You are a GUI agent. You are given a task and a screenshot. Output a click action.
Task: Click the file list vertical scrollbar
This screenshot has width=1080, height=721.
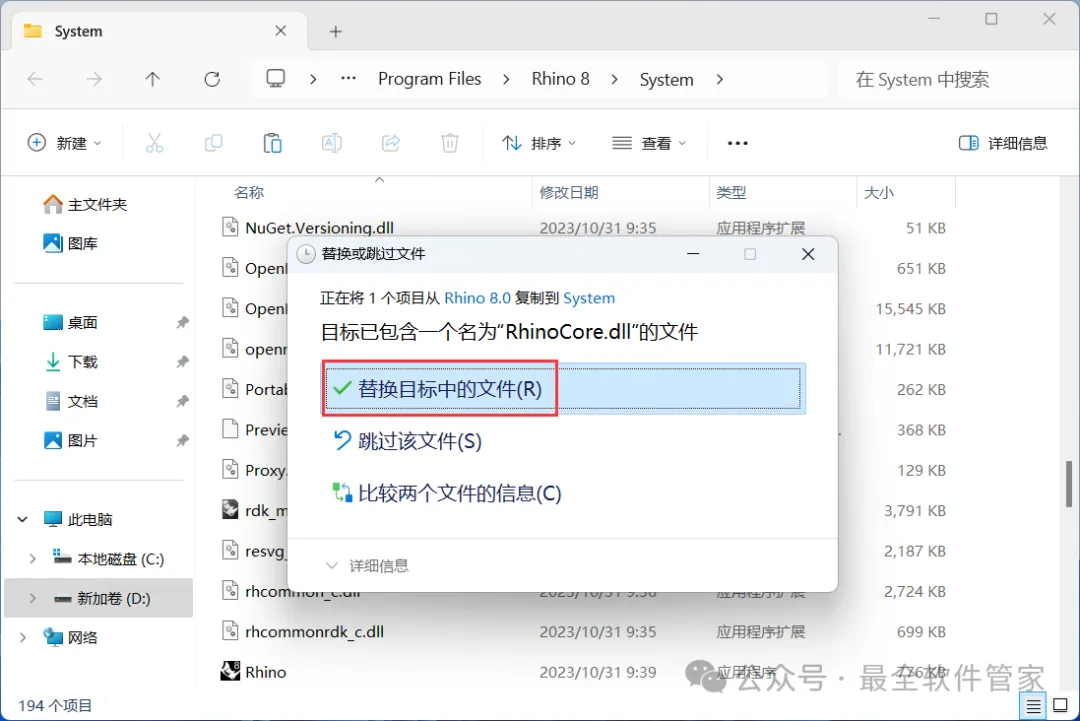[1068, 483]
